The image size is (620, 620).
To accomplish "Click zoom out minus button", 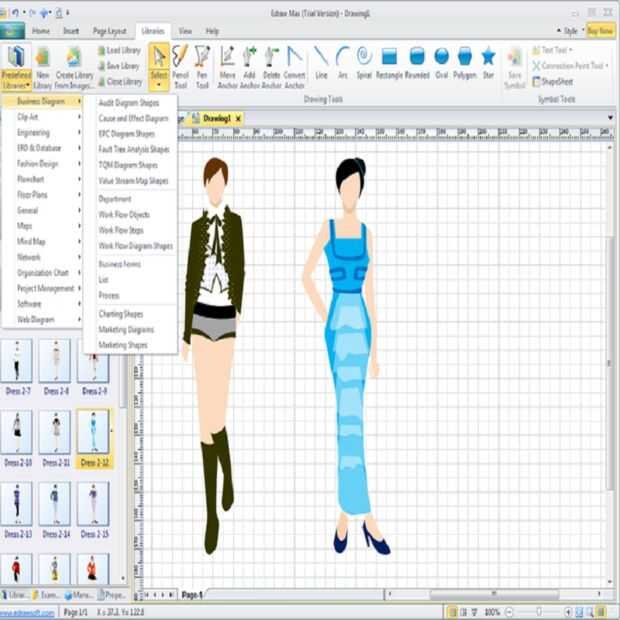I will click(509, 612).
